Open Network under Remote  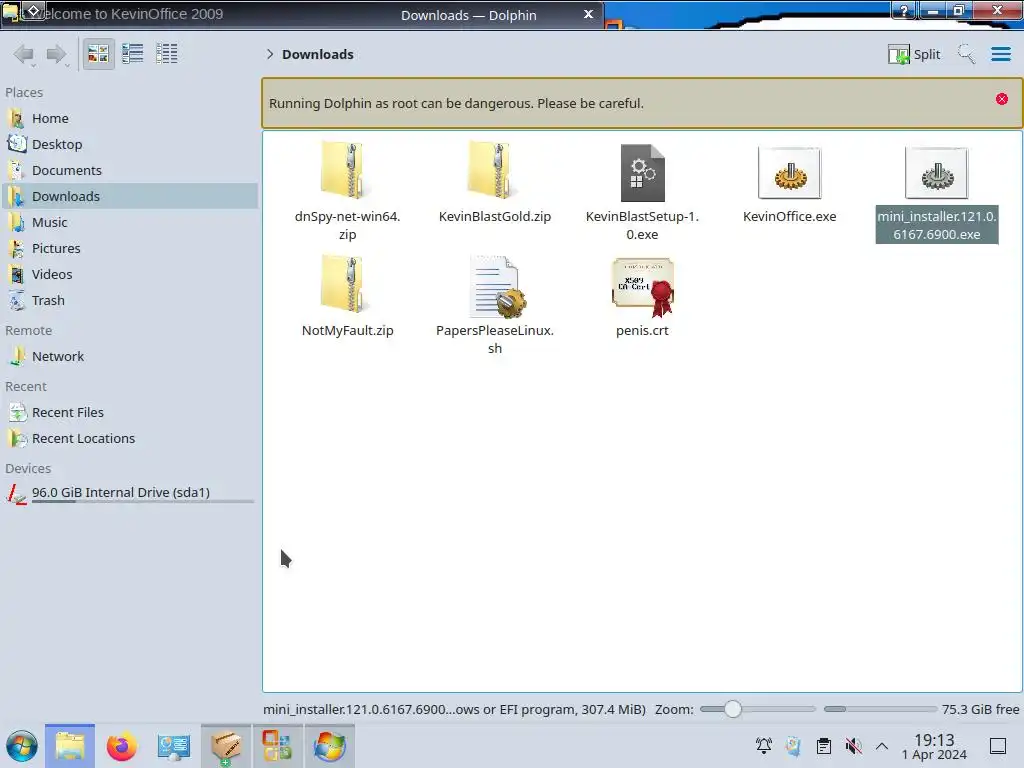129,357
